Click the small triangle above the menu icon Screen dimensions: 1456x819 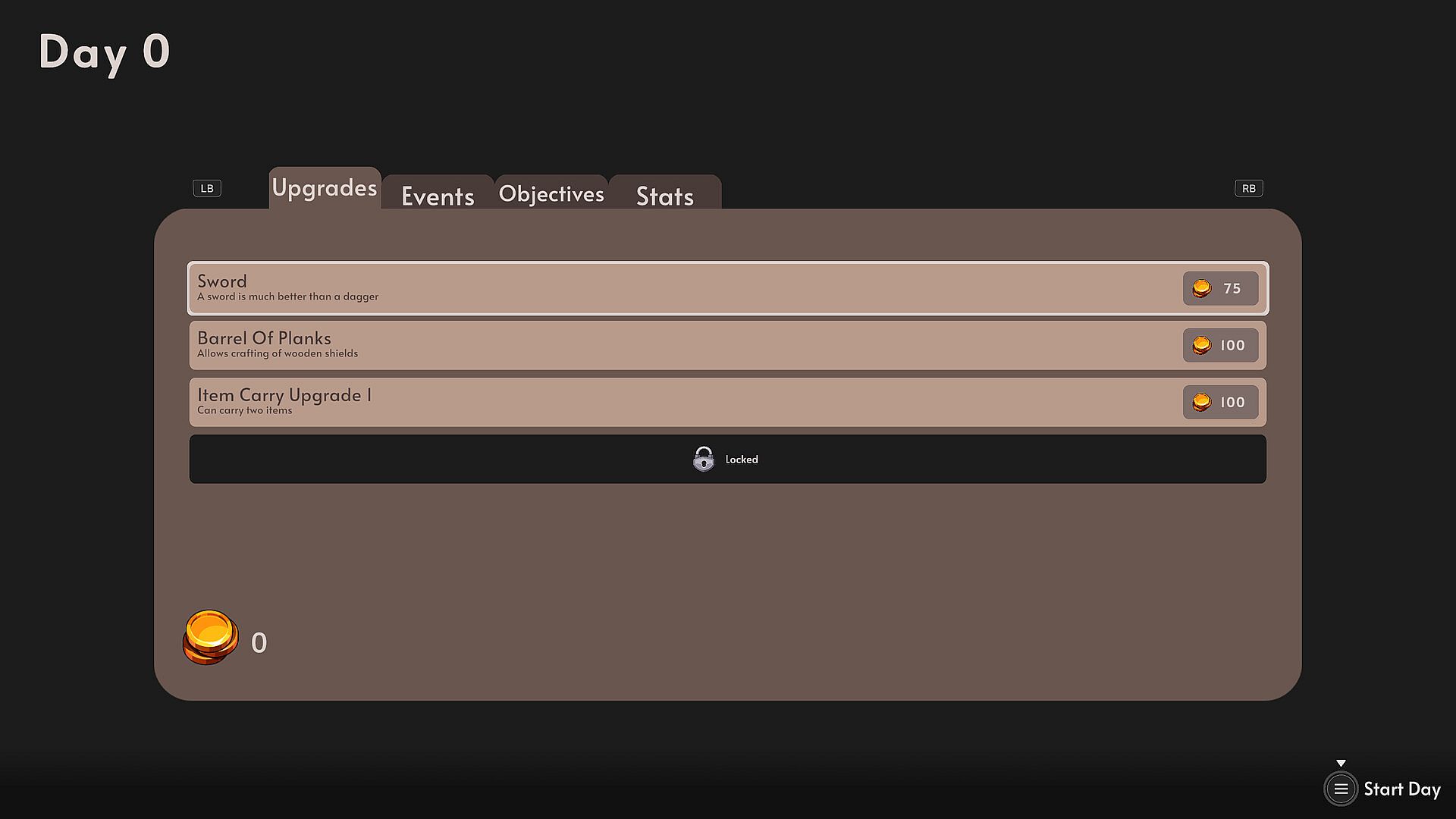tap(1341, 764)
